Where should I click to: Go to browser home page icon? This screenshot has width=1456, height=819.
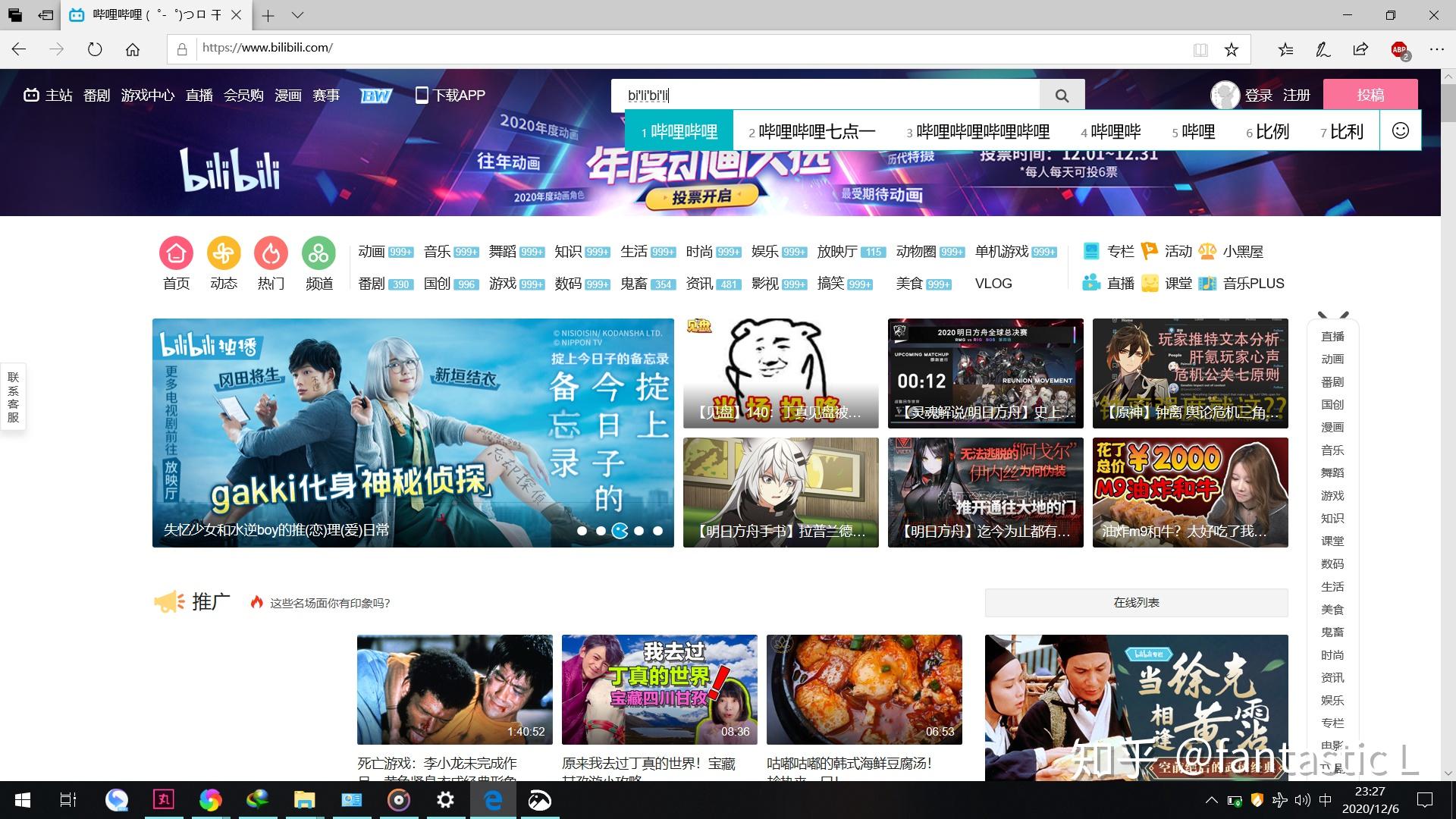pyautogui.click(x=133, y=49)
